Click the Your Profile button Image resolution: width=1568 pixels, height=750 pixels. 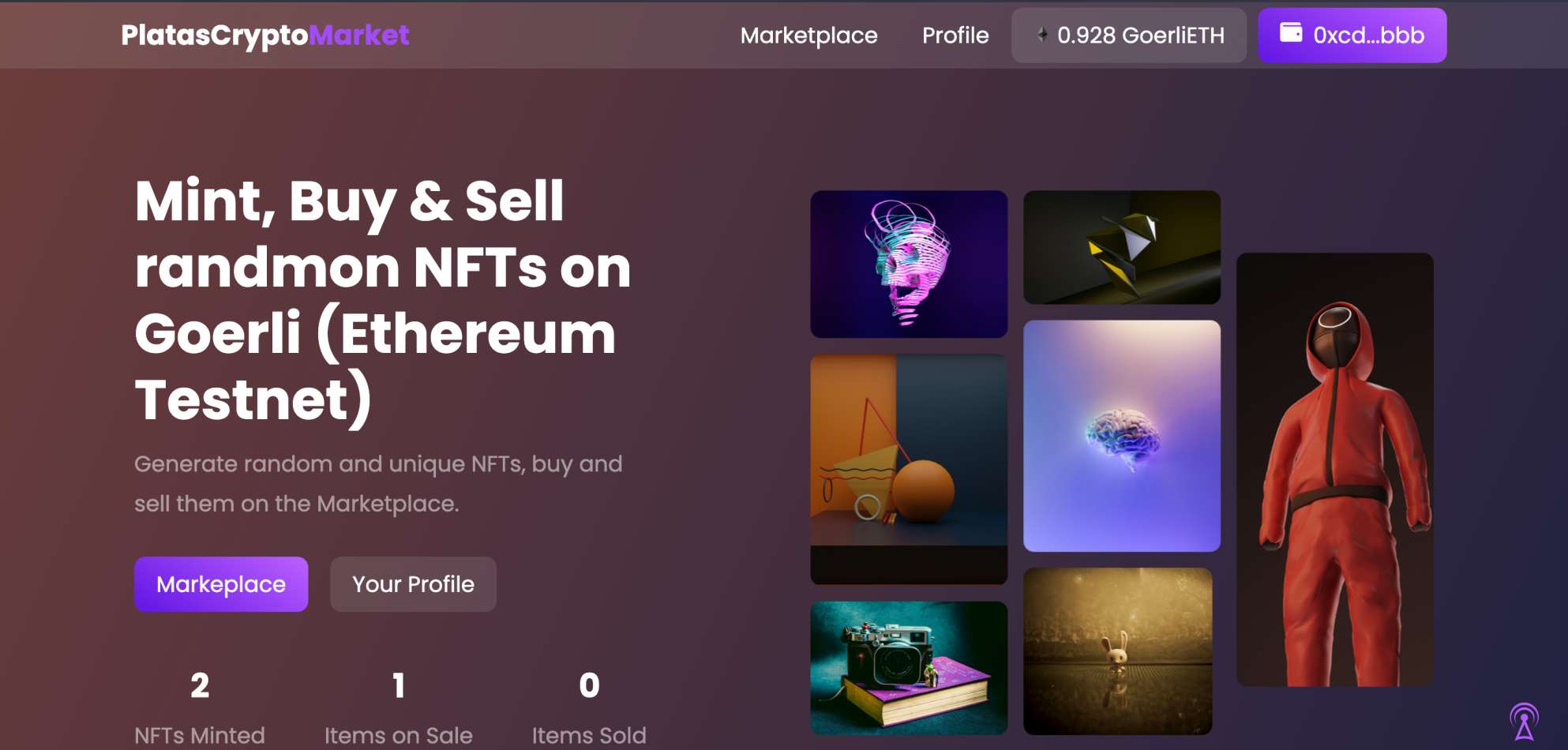[413, 584]
